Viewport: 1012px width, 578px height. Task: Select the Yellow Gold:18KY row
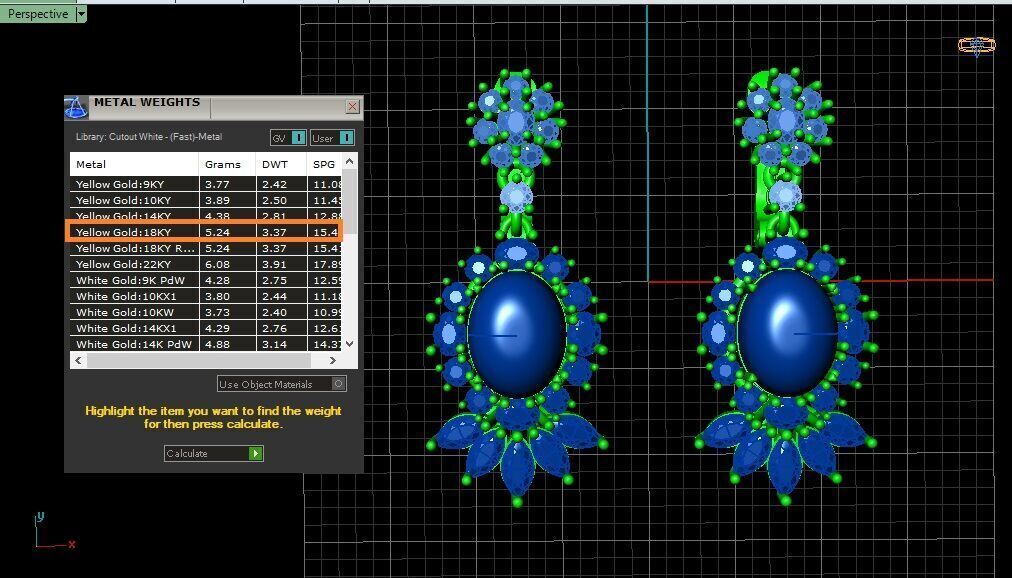click(206, 232)
